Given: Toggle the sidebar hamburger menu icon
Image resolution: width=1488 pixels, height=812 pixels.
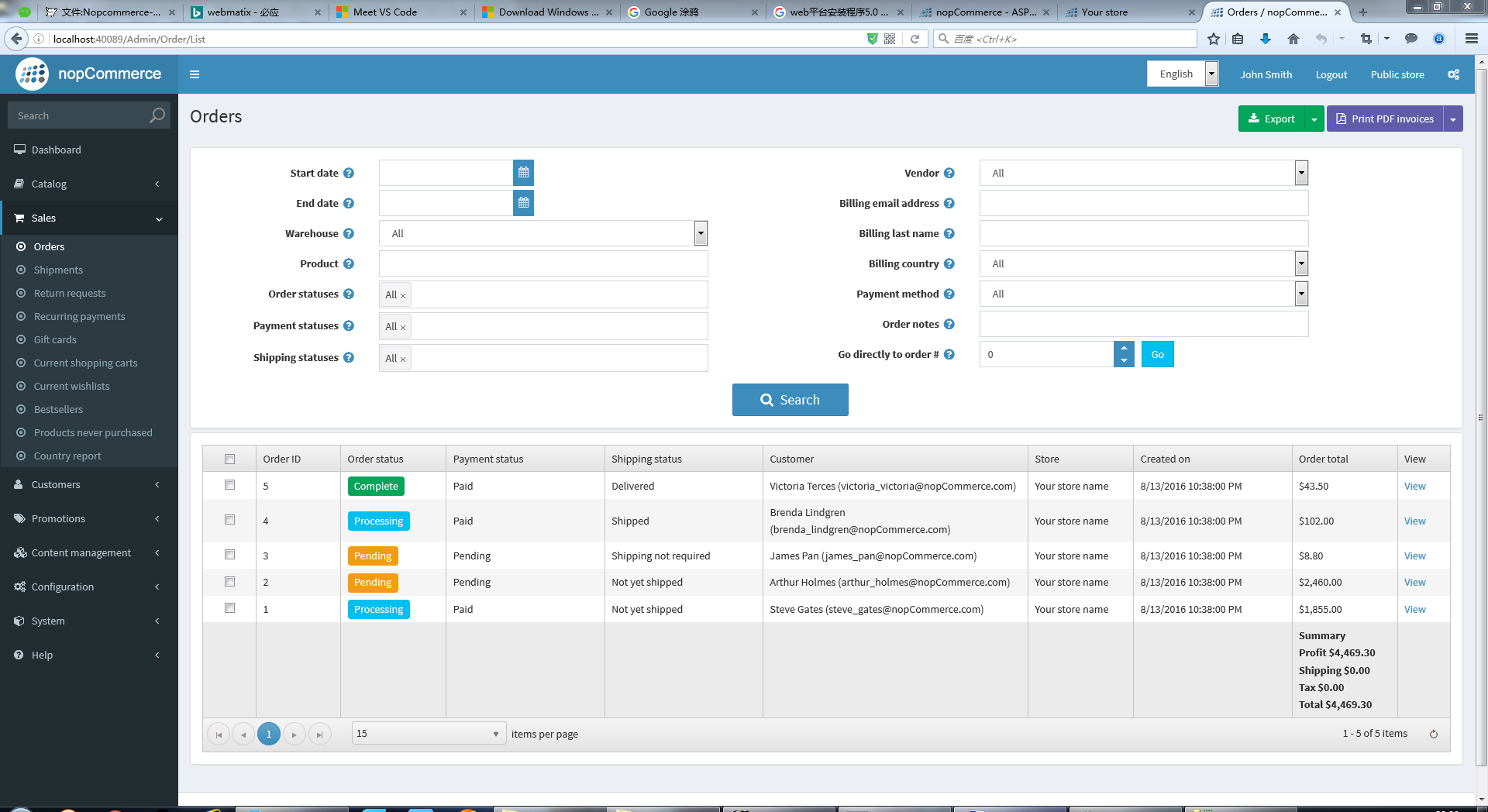Looking at the screenshot, I should 195,74.
